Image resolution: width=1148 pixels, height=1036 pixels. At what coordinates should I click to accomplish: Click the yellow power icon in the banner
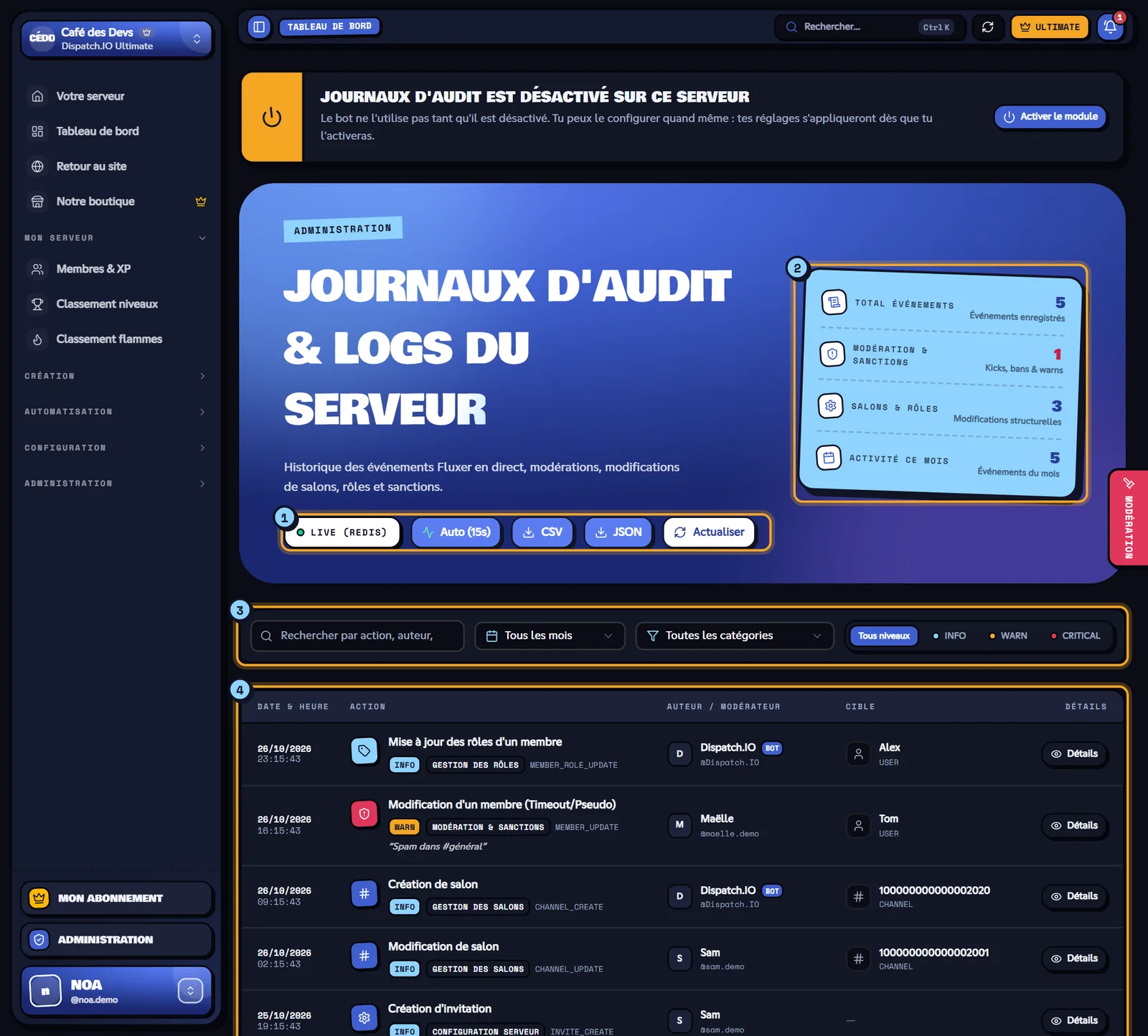coord(272,117)
